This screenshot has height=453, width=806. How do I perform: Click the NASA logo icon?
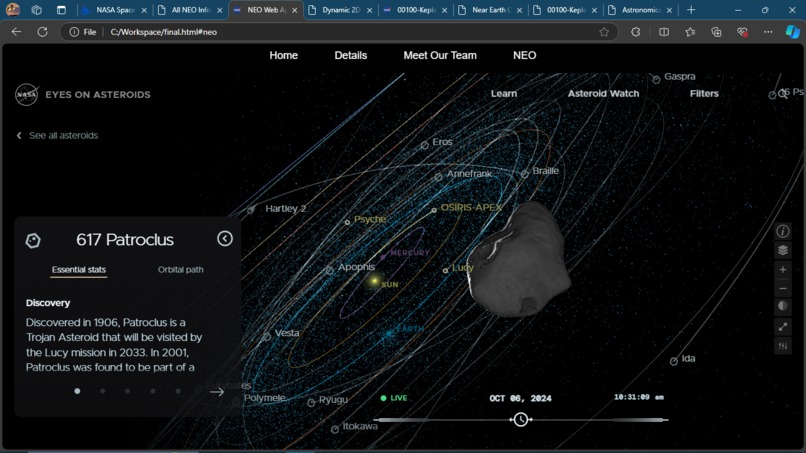(26, 95)
